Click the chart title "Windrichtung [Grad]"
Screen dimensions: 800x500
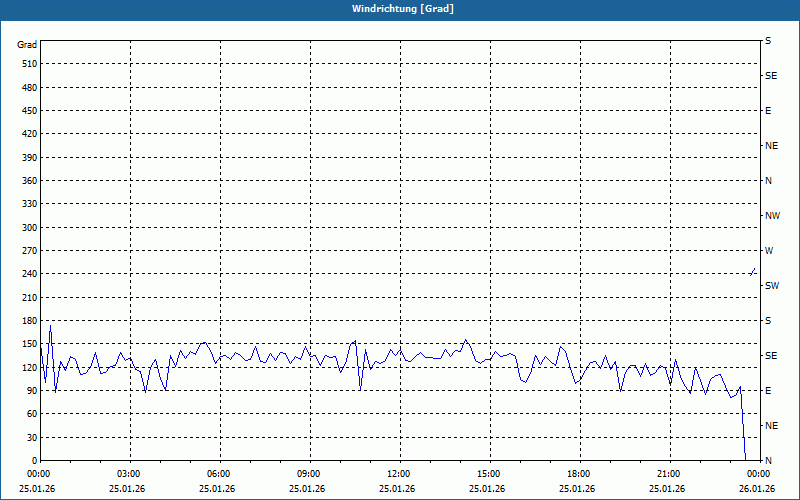[x=403, y=9]
